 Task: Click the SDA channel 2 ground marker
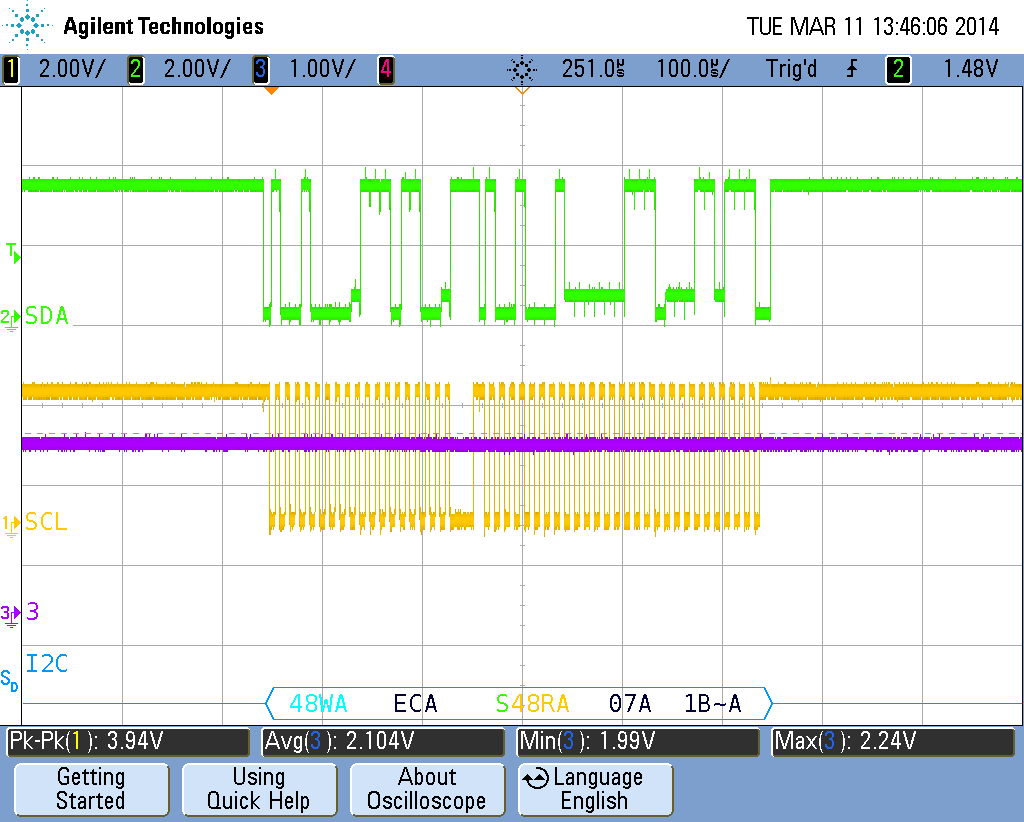[10, 319]
